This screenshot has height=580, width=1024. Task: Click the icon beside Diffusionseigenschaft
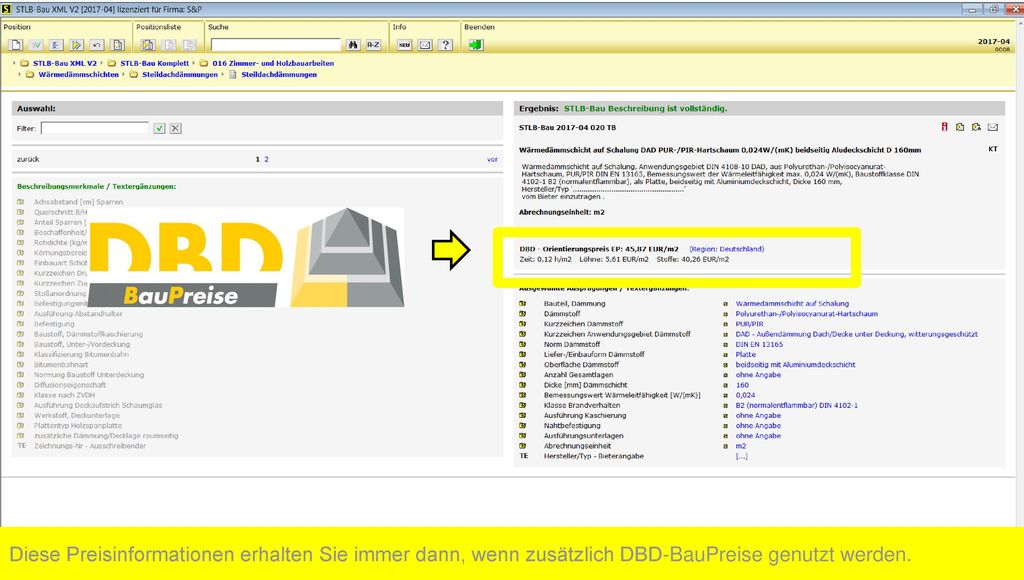pos(20,385)
